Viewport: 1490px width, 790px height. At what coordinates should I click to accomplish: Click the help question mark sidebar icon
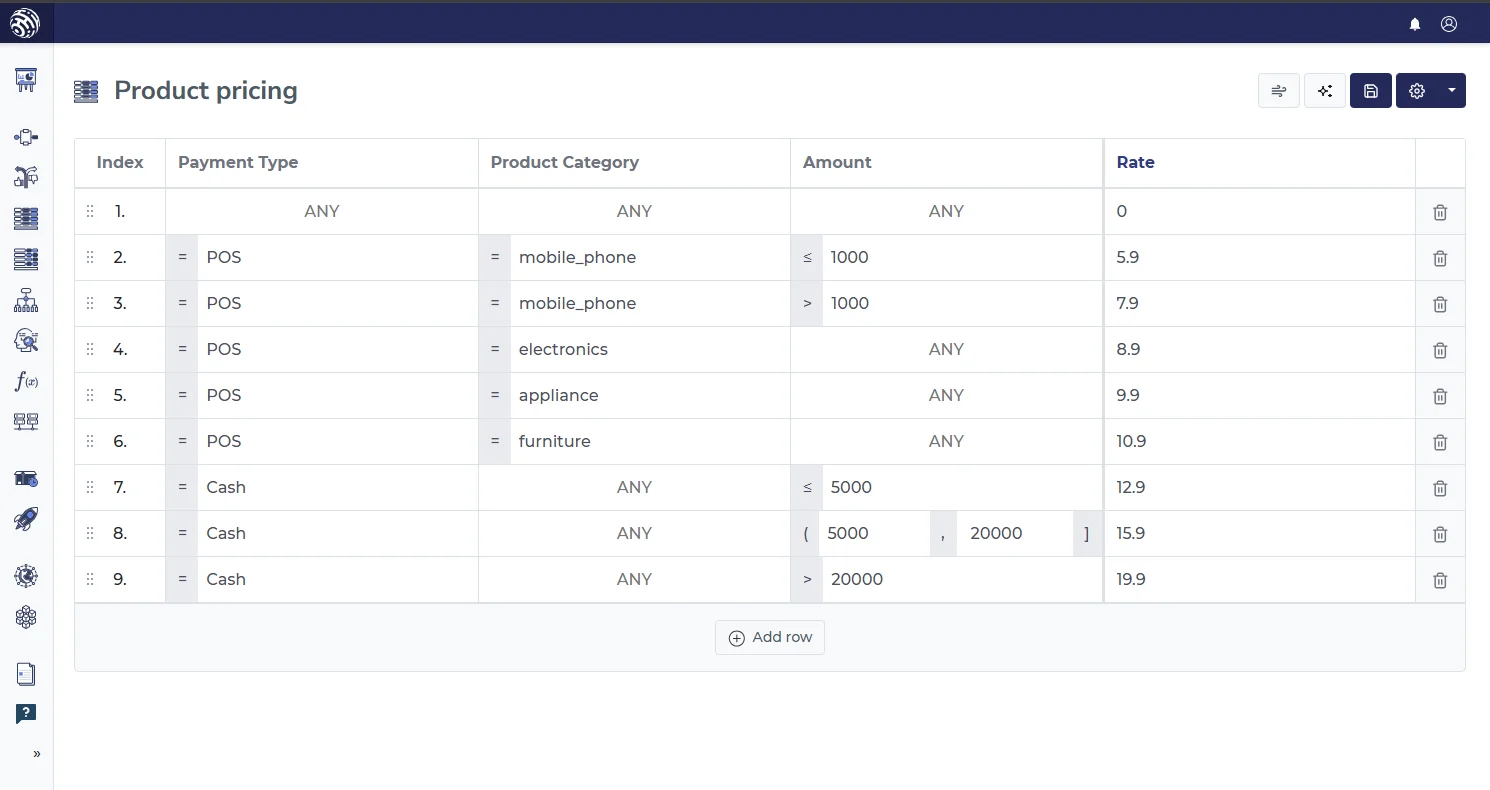26,713
